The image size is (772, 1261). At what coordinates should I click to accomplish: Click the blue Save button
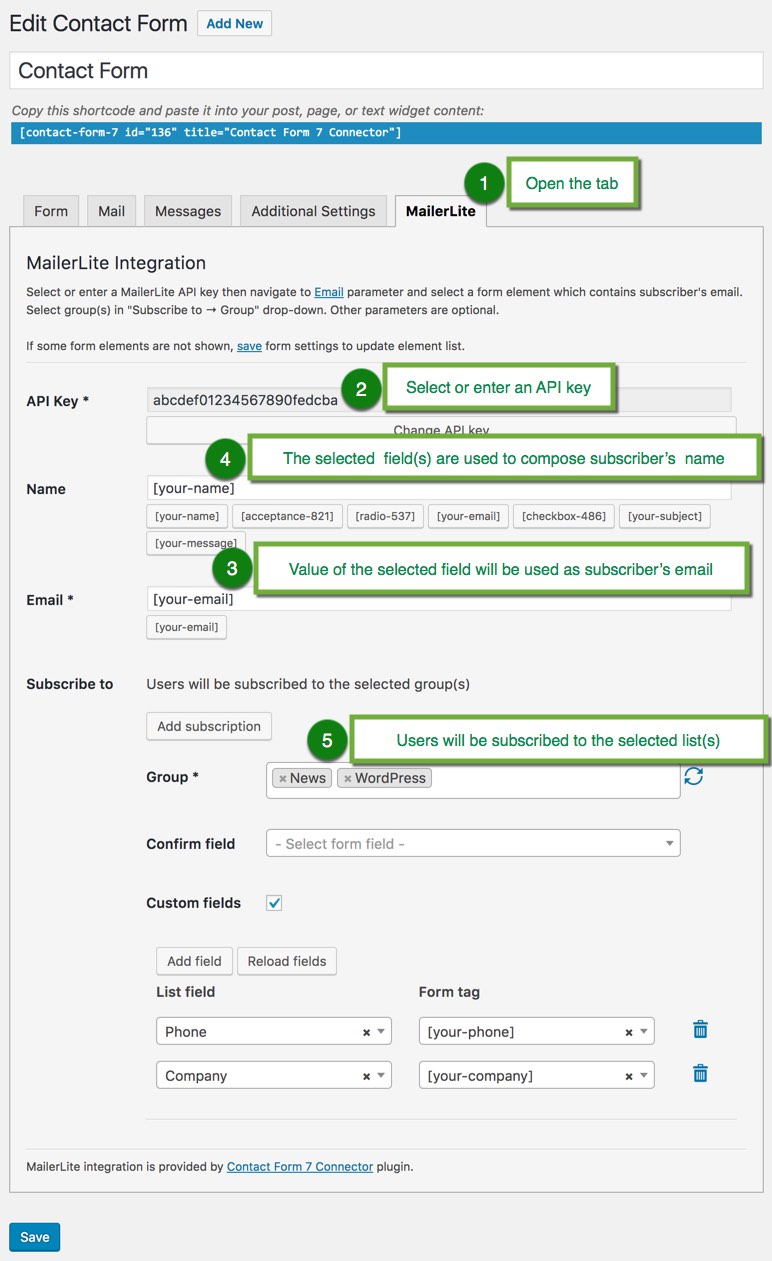[x=35, y=1237]
